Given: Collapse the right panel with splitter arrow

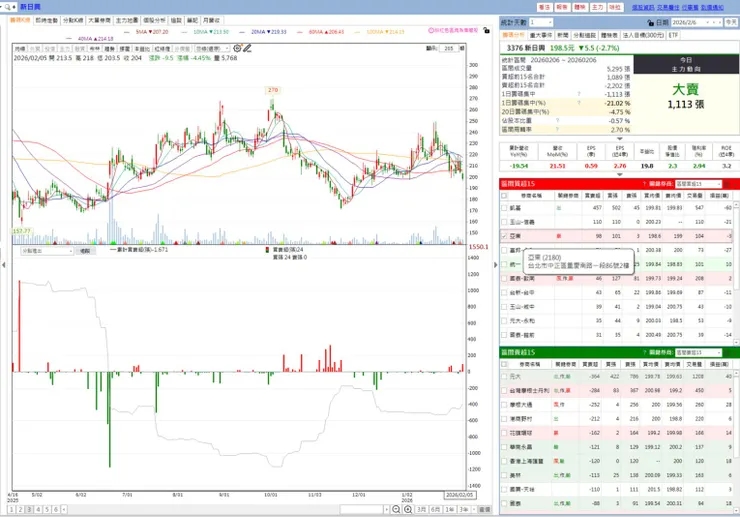Looking at the screenshot, I should pos(496,265).
